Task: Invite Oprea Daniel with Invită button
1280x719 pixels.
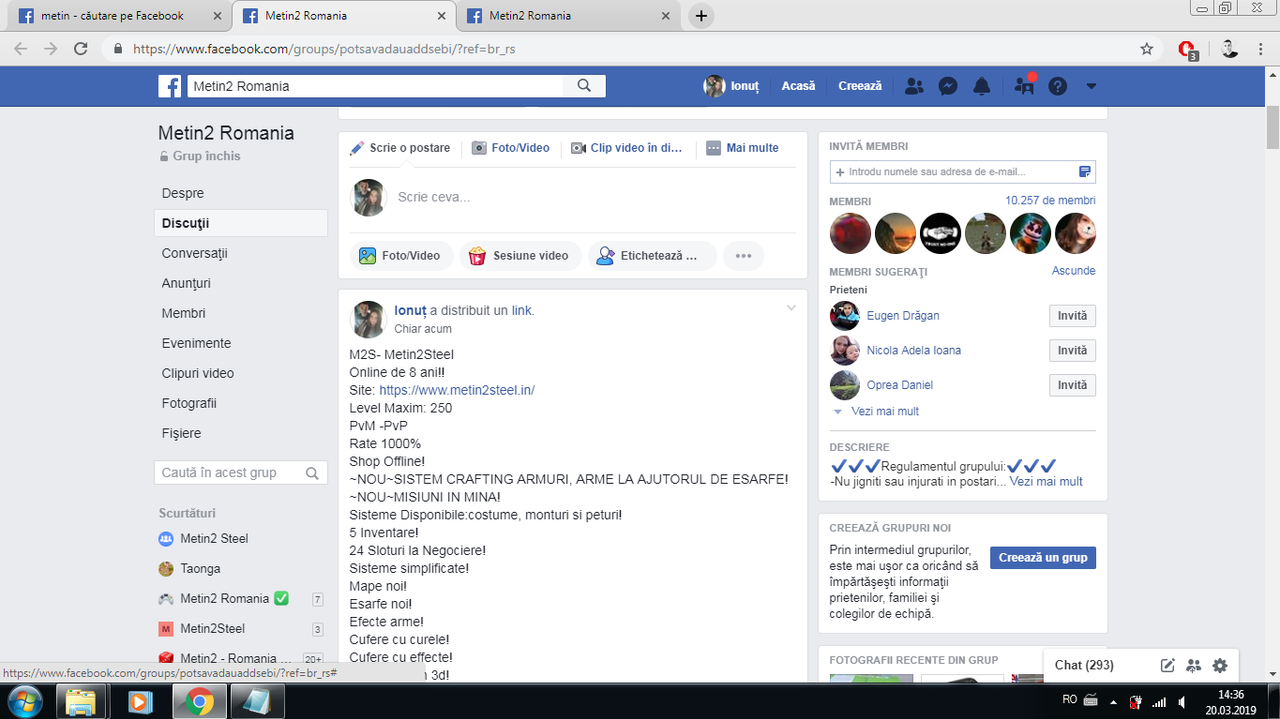Action: coord(1072,385)
